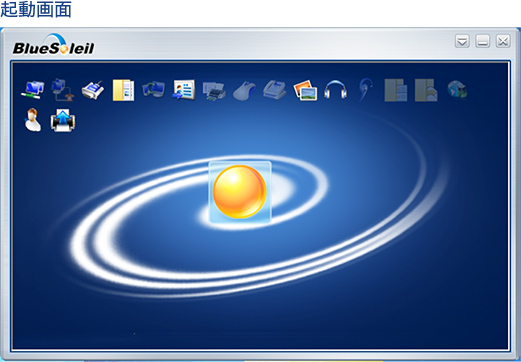Select the Dial-up Networking phone icon
The image size is (521, 362).
pos(63,90)
